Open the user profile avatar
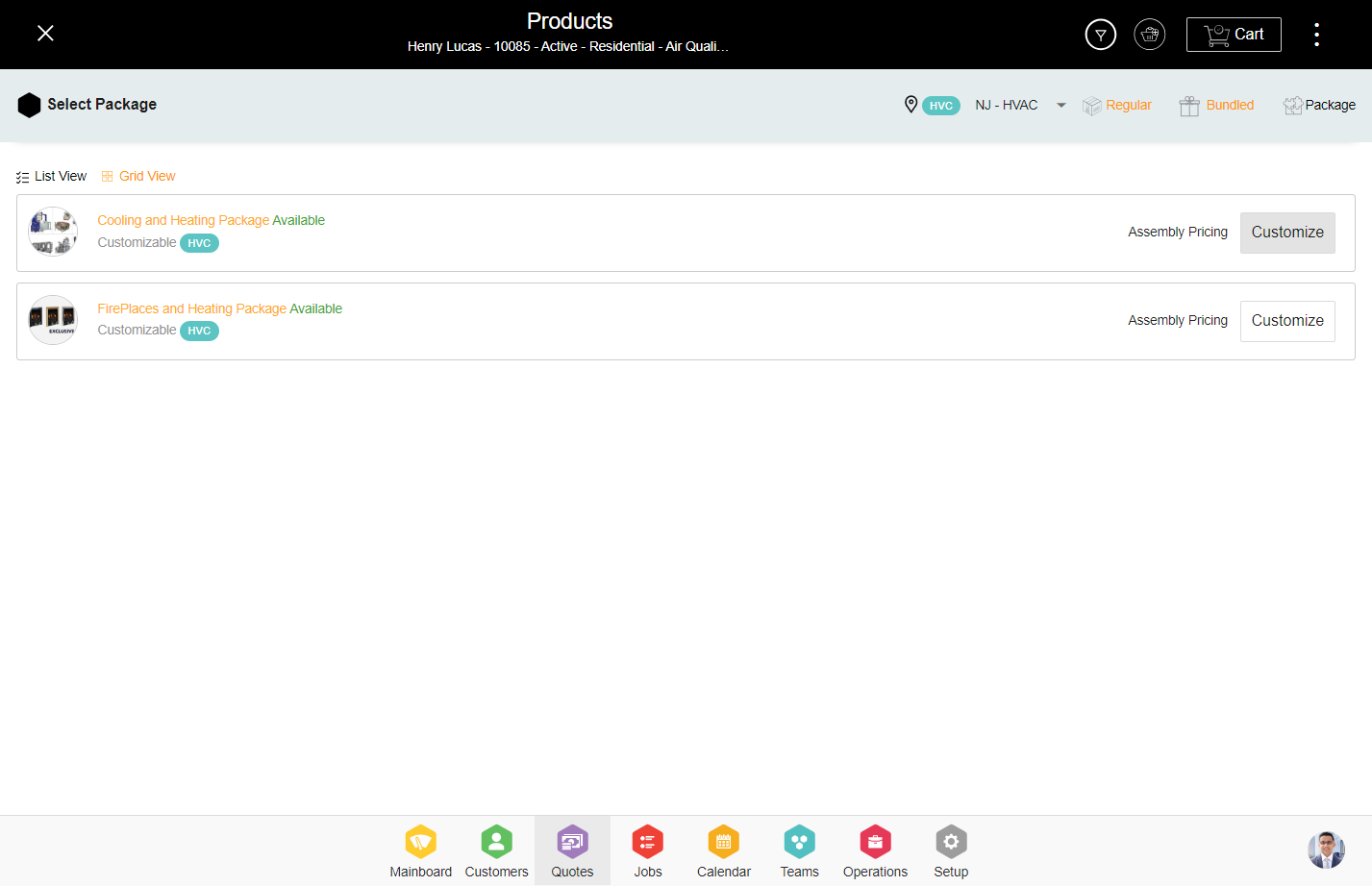1372x886 pixels. click(x=1326, y=850)
